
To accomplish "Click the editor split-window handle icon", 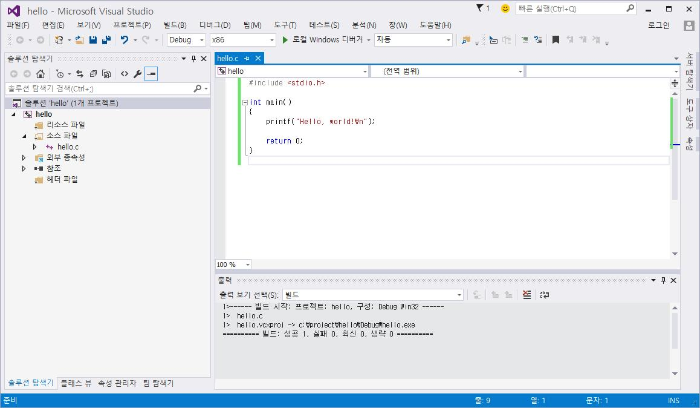I will tap(675, 83).
